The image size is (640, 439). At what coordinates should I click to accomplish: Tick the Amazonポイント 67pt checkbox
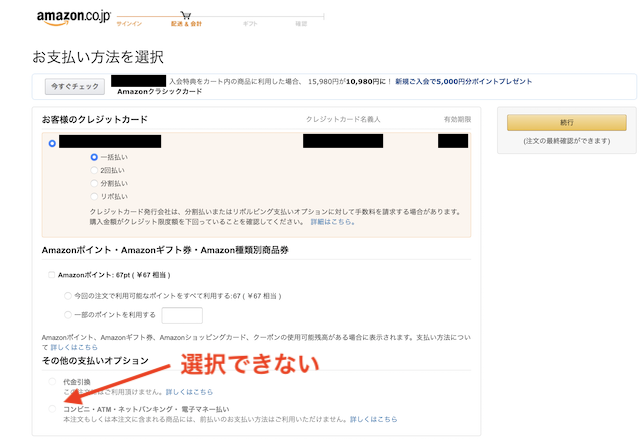coord(51,275)
